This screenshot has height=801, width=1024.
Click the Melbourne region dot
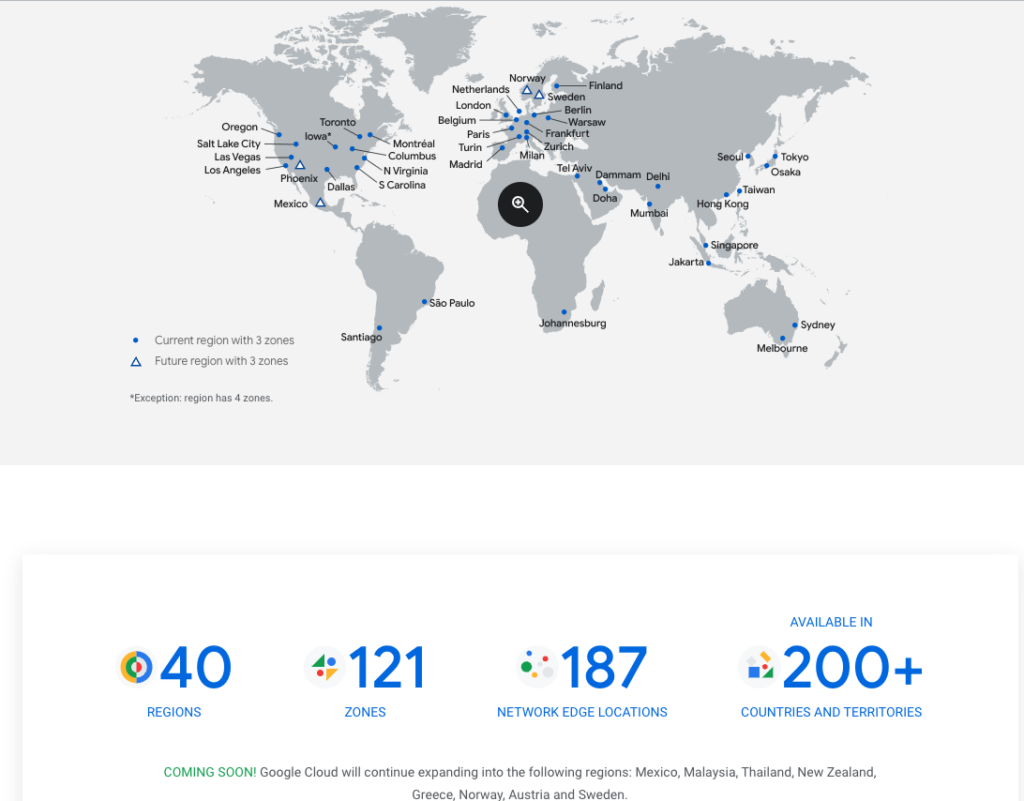(x=782, y=338)
